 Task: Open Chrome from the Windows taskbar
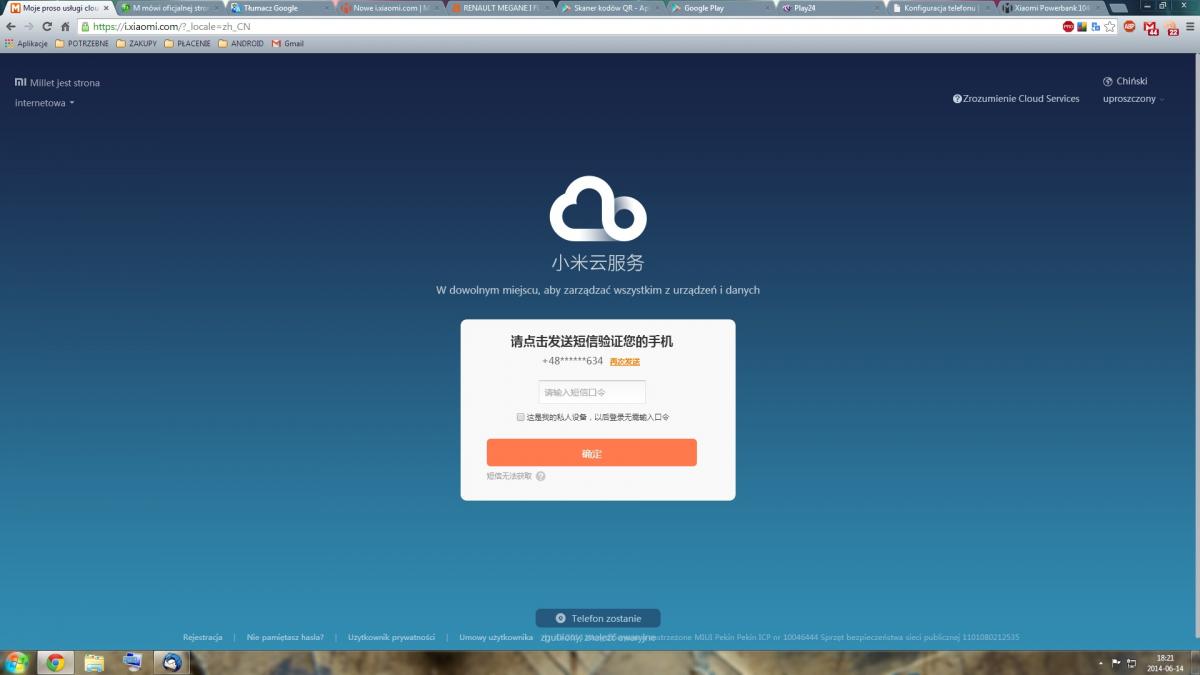[55, 662]
